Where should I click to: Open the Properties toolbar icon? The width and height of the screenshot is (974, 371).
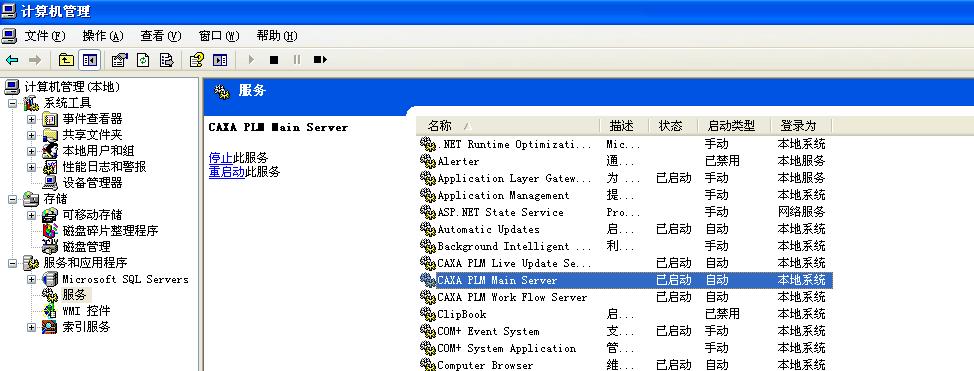click(x=119, y=60)
